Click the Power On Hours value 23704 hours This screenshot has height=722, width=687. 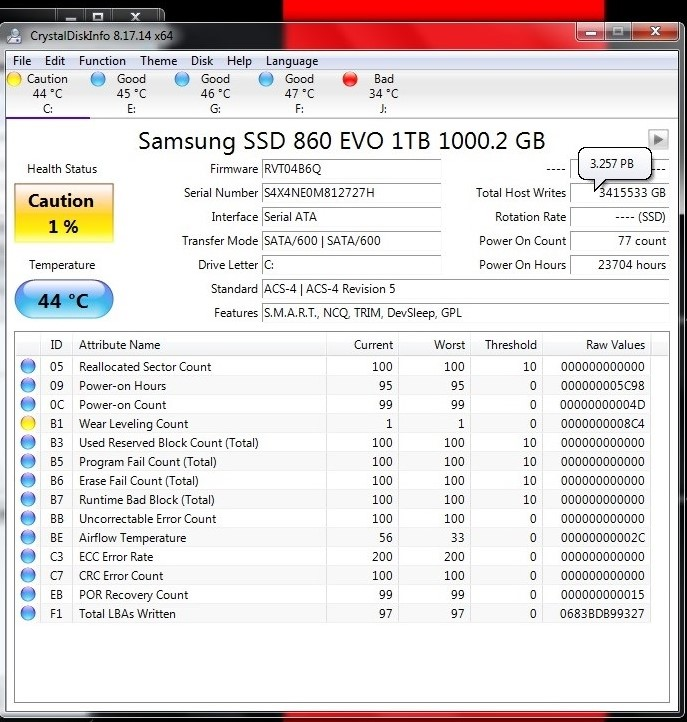pos(619,265)
